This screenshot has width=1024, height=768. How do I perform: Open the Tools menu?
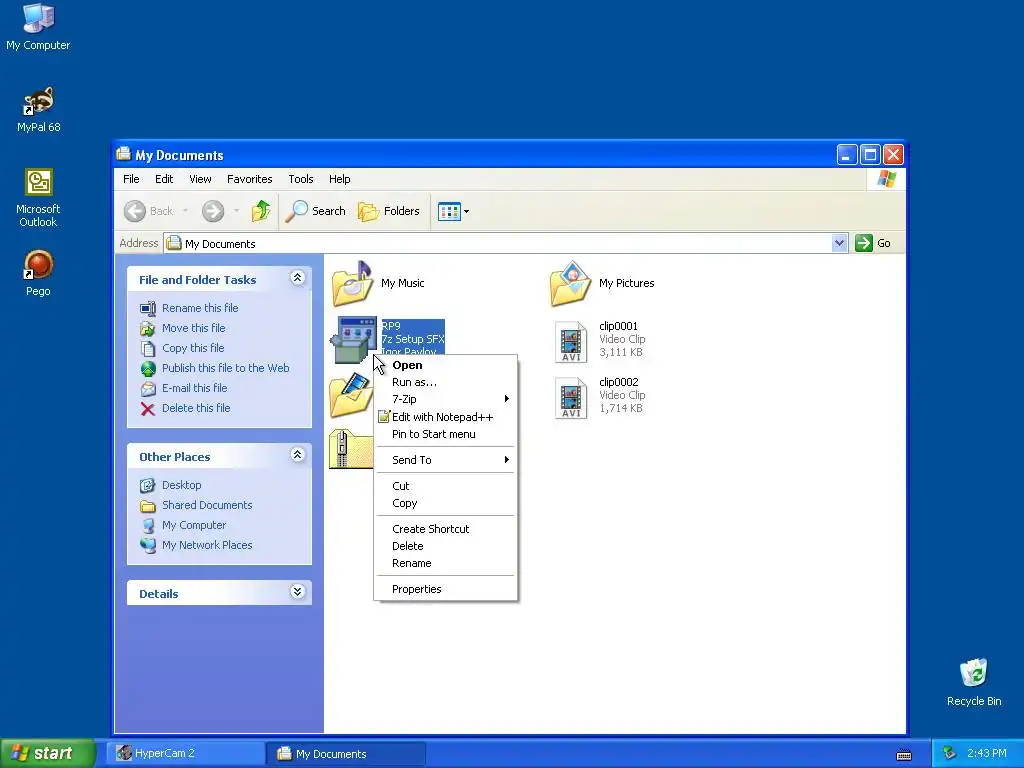[x=300, y=179]
